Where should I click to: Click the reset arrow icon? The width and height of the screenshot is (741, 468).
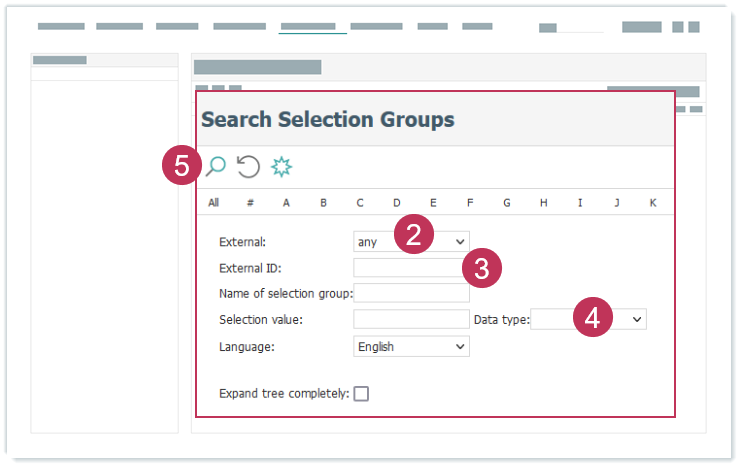(x=248, y=166)
